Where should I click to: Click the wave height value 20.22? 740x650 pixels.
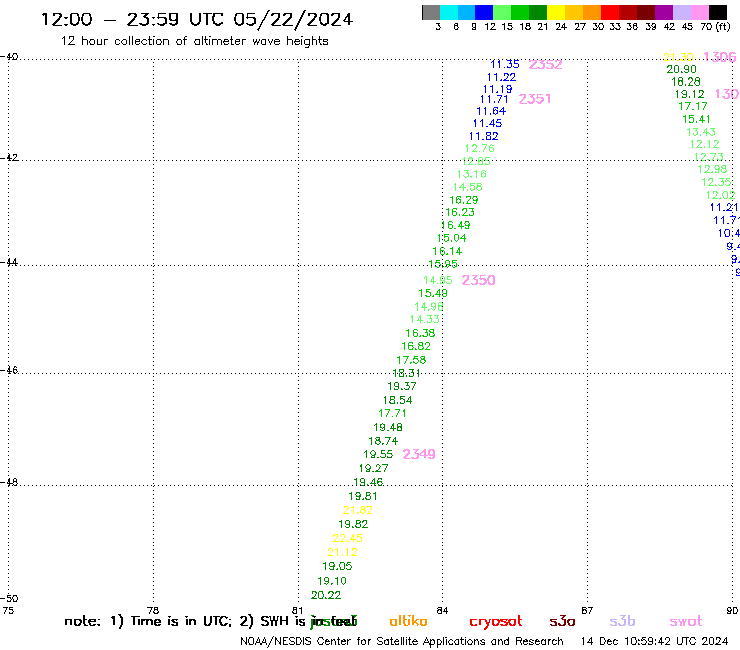[326, 596]
